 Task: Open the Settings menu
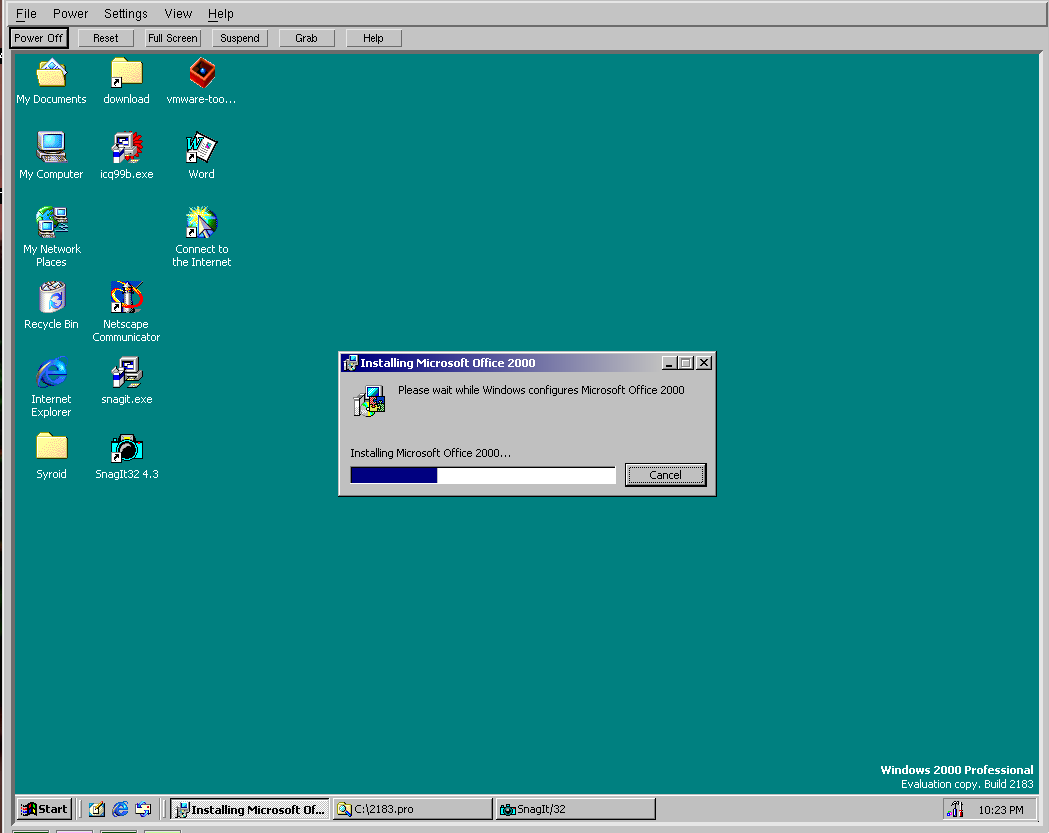pos(125,14)
